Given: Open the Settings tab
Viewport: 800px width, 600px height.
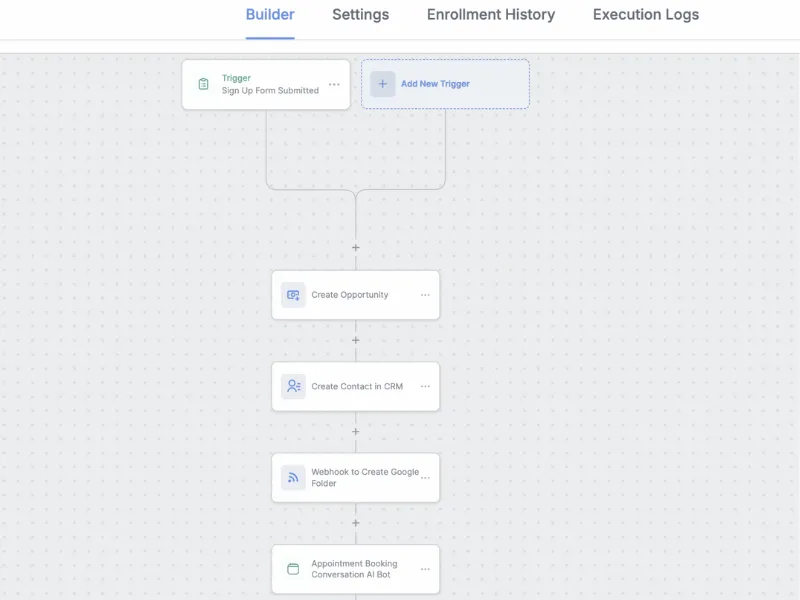Looking at the screenshot, I should (360, 15).
